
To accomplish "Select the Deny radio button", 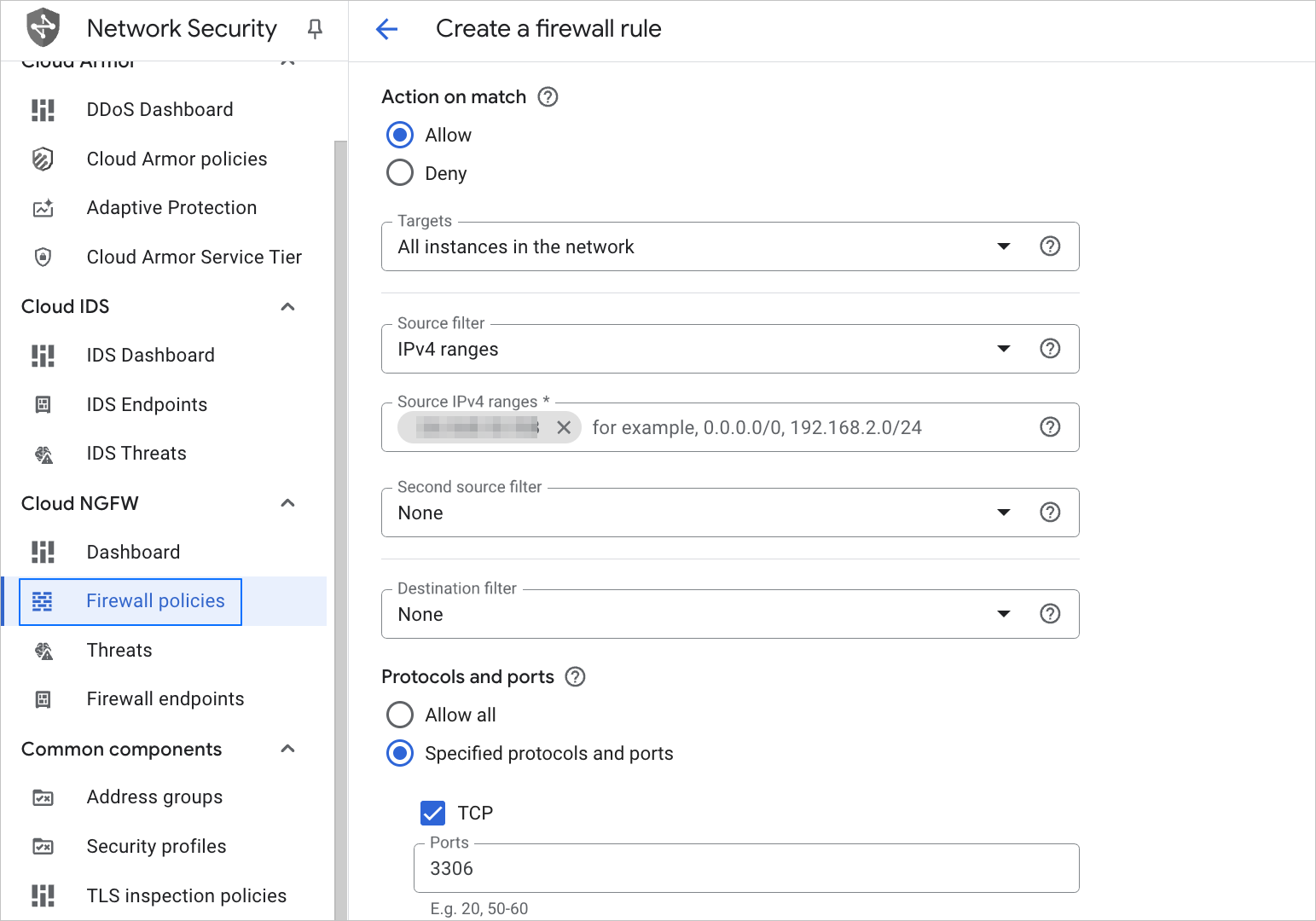I will click(x=400, y=173).
